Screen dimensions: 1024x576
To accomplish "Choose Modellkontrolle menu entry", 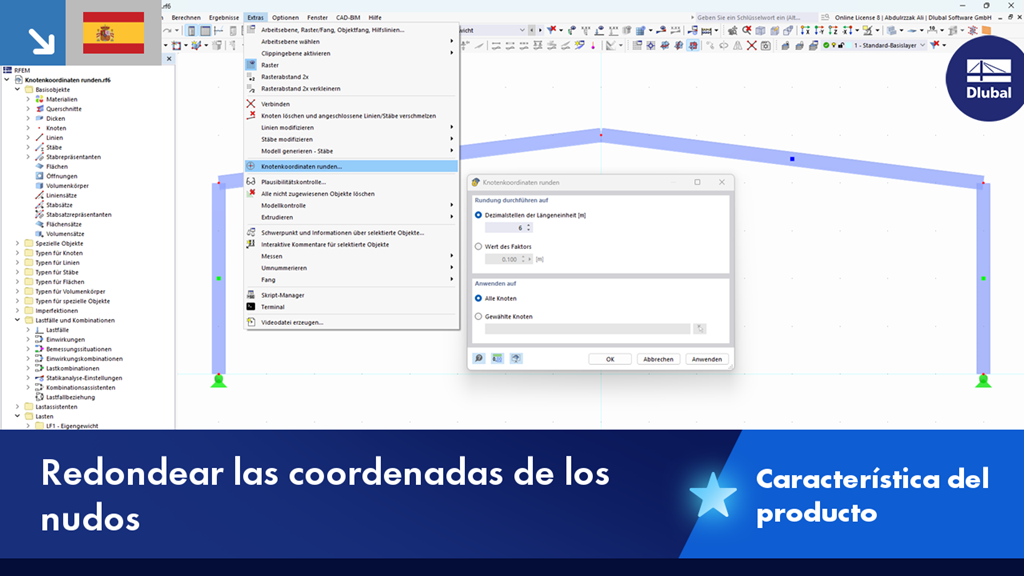I will 351,206.
